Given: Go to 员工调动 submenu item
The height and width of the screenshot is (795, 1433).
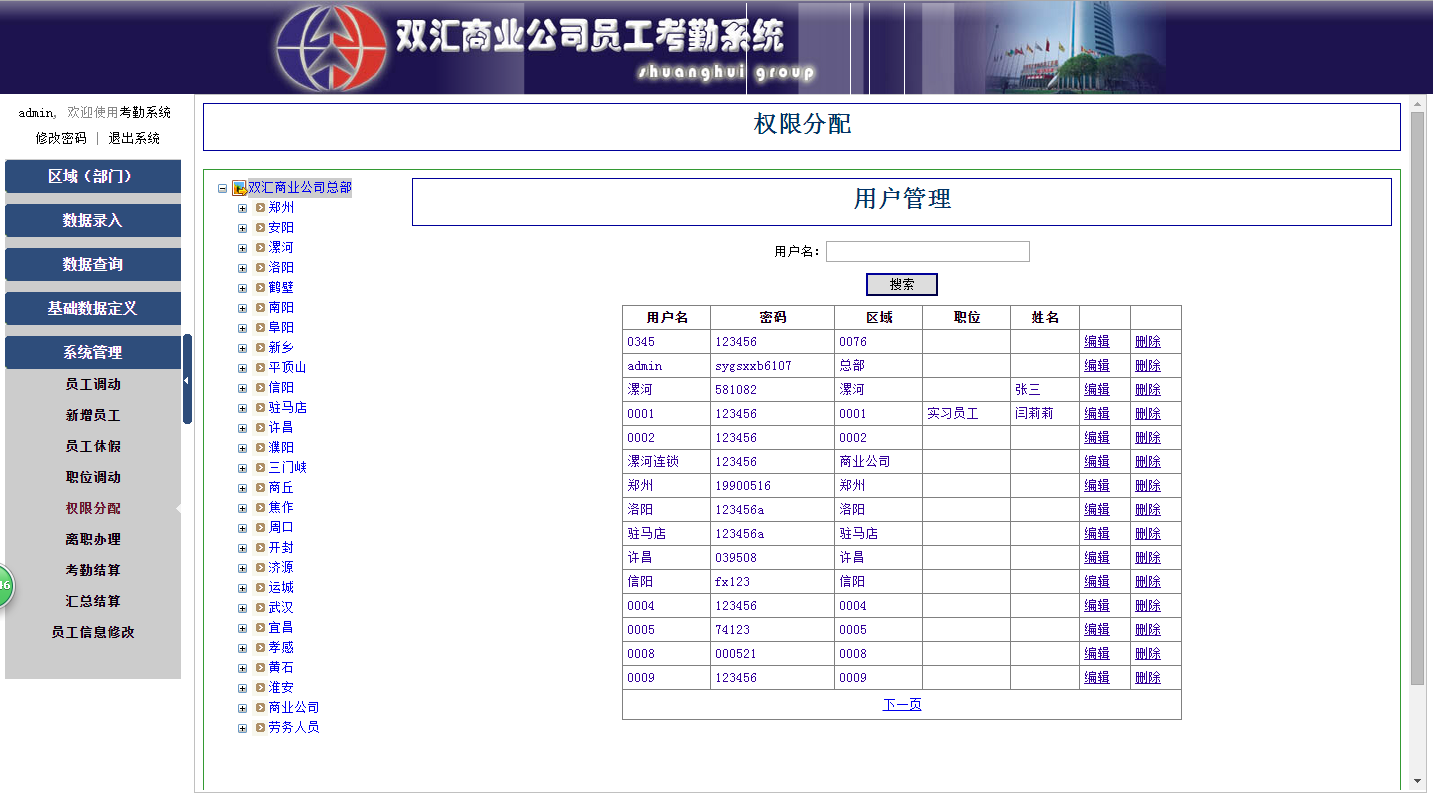Looking at the screenshot, I should point(93,384).
